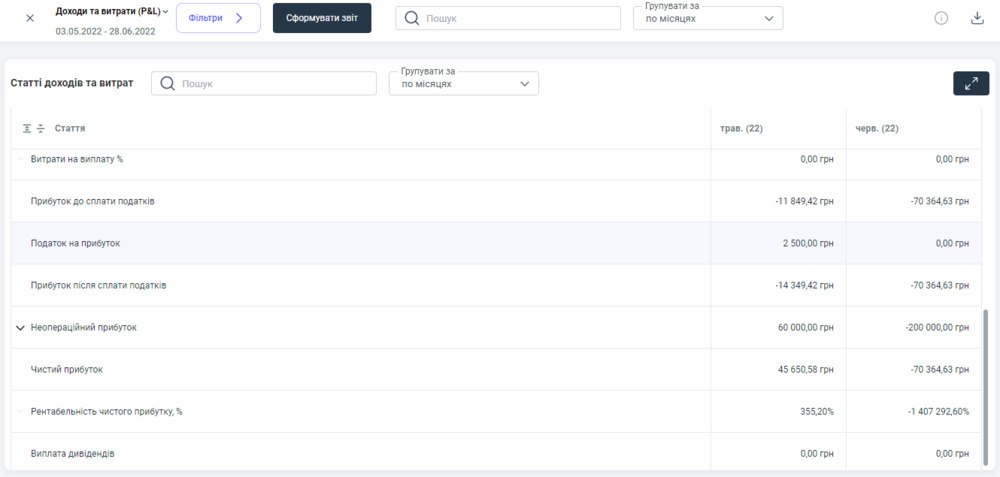Open top Групувати за dropdown
This screenshot has width=1000, height=477.
point(708,19)
